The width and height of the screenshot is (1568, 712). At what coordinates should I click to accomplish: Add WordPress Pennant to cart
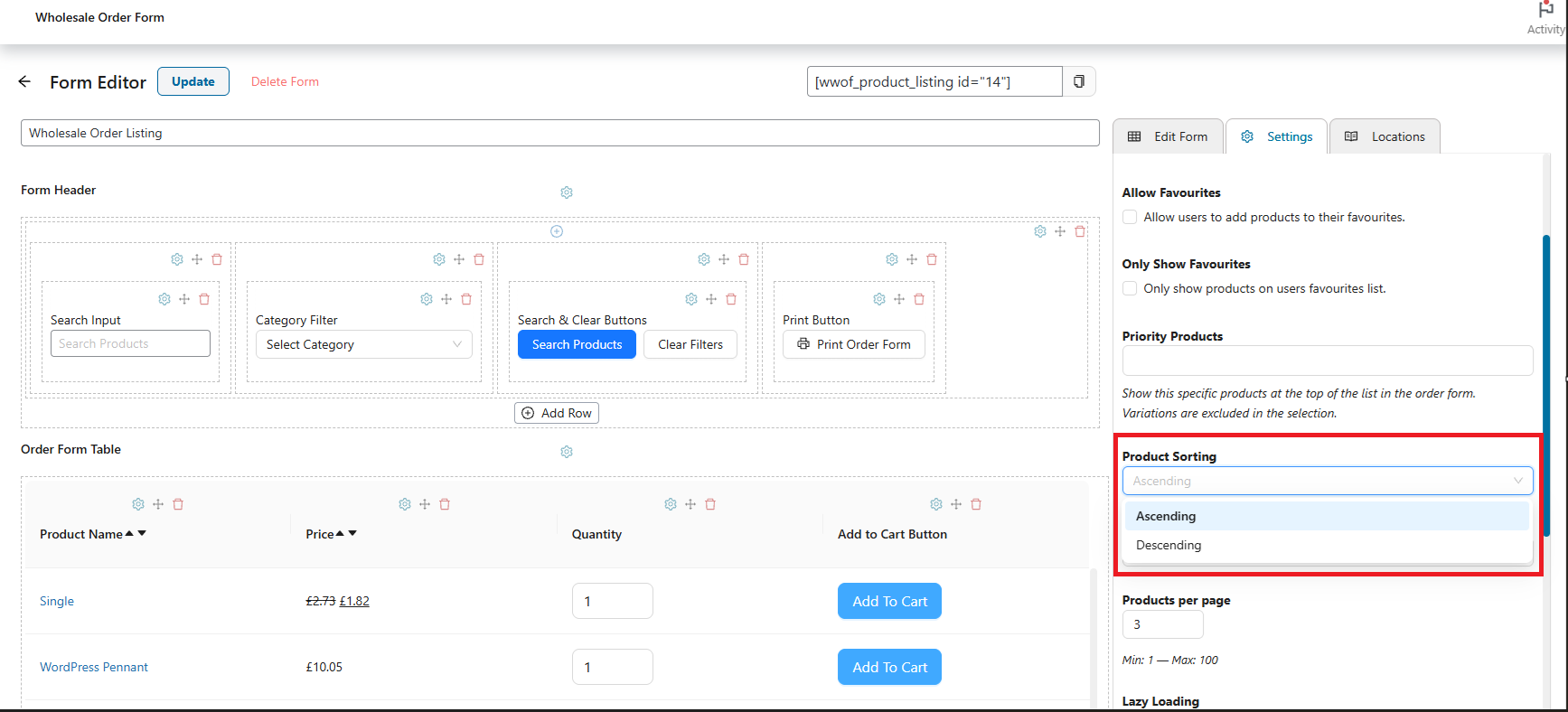889,667
